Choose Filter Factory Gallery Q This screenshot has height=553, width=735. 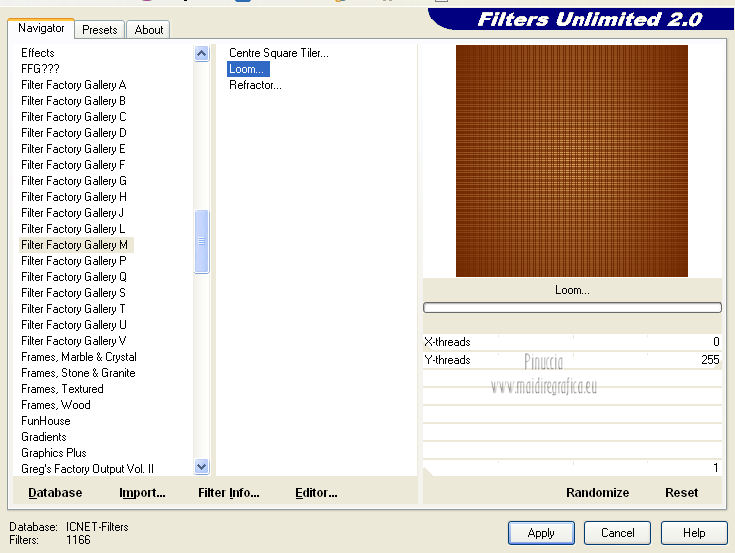pos(74,277)
